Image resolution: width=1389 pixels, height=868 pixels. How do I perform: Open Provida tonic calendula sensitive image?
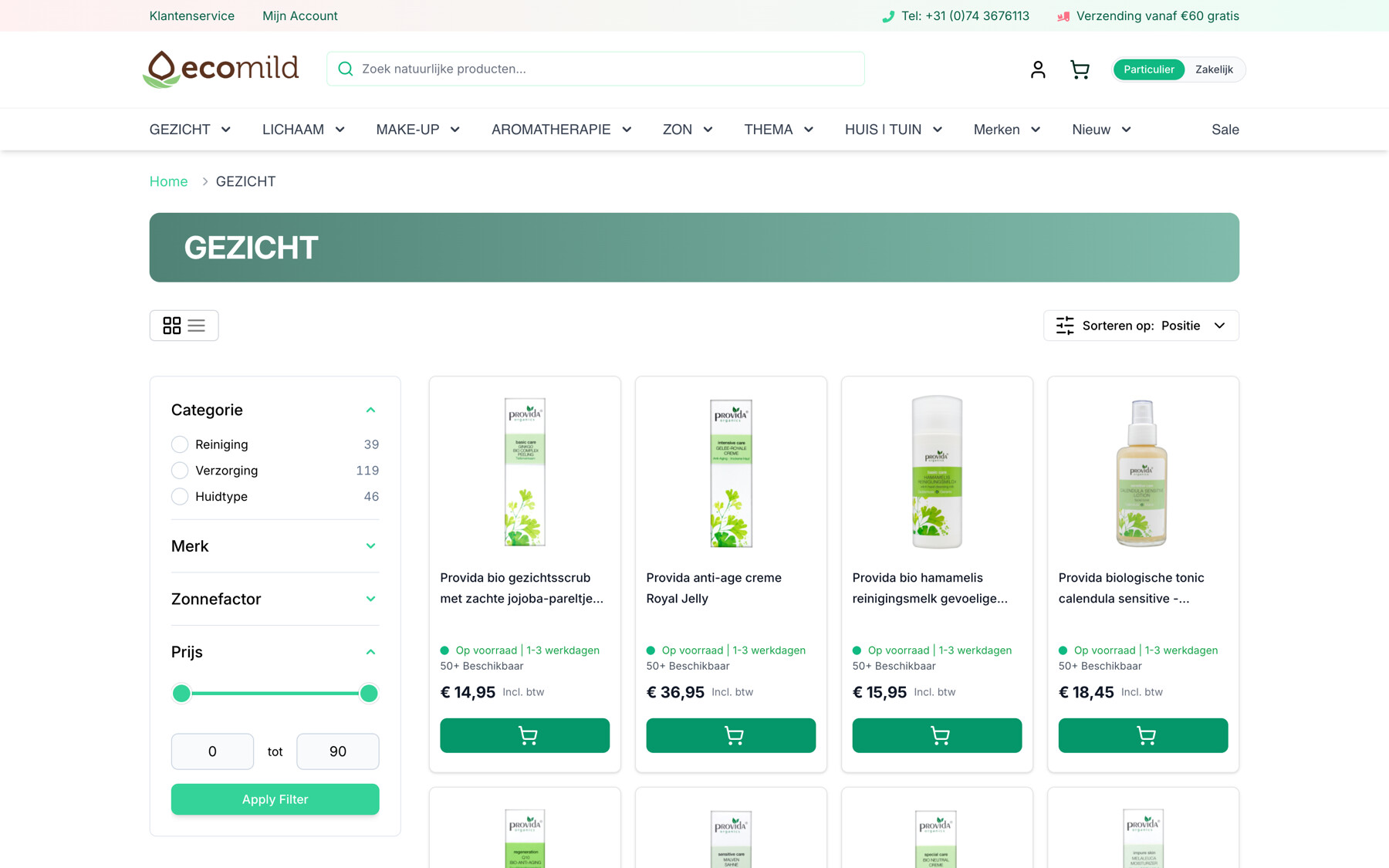click(1143, 471)
